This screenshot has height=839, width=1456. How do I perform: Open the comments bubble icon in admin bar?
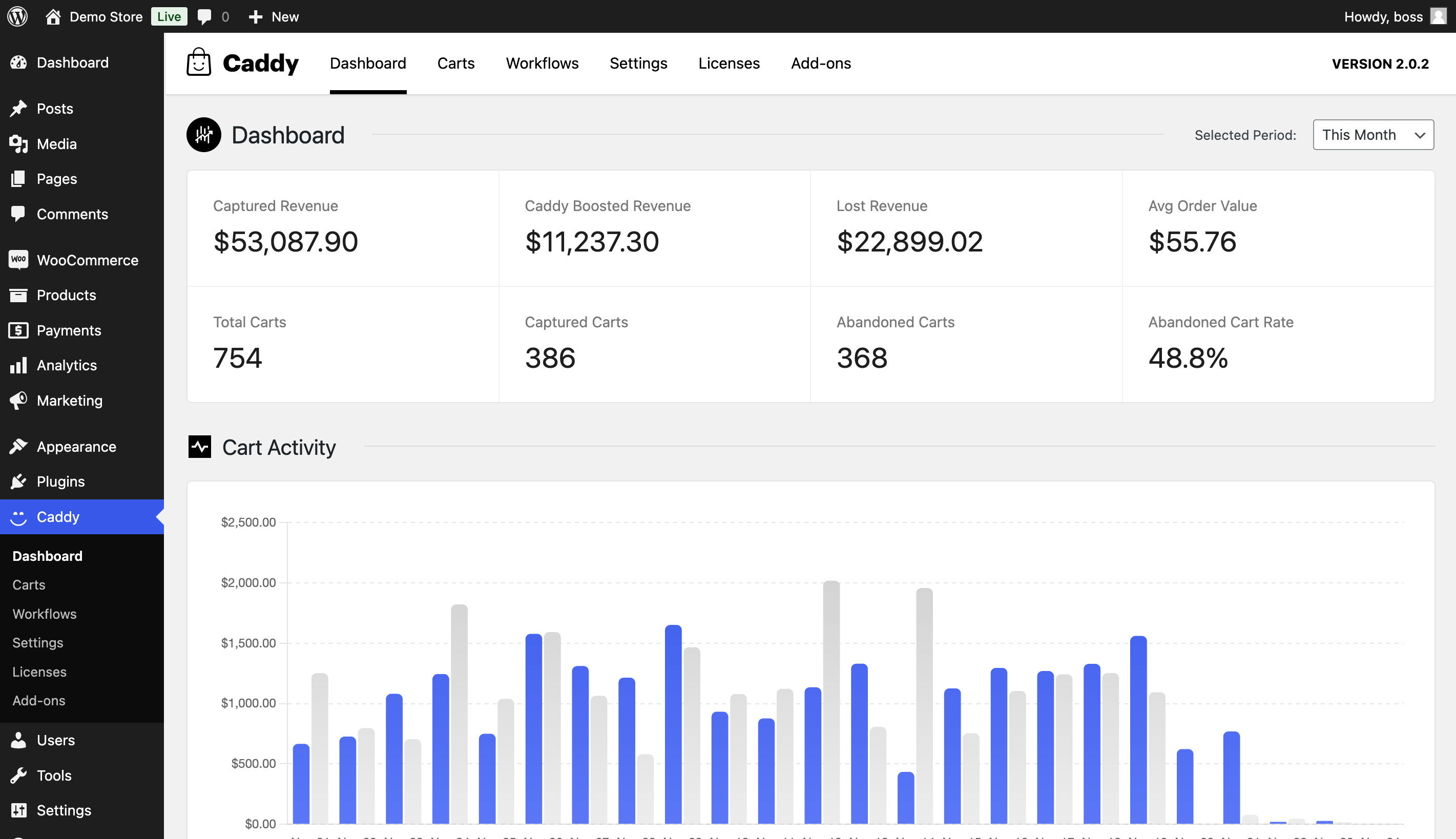(x=205, y=16)
